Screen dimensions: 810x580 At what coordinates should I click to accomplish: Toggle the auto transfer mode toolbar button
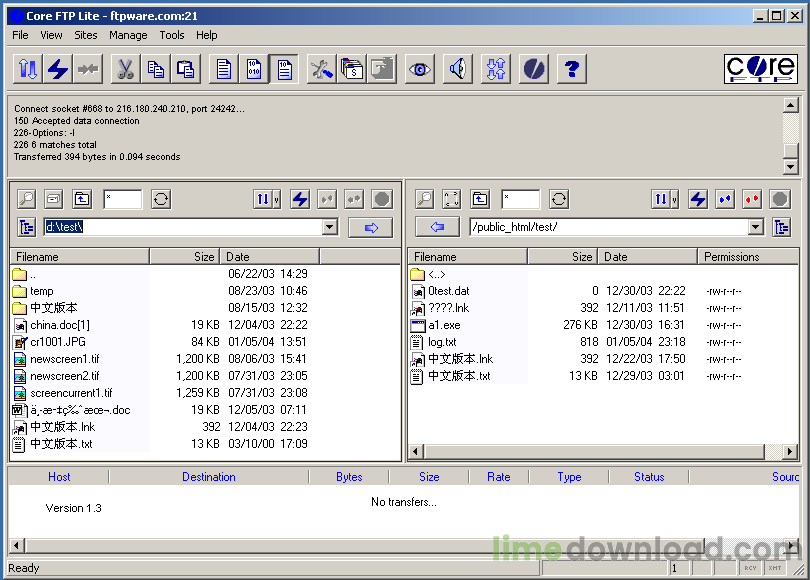(x=284, y=69)
